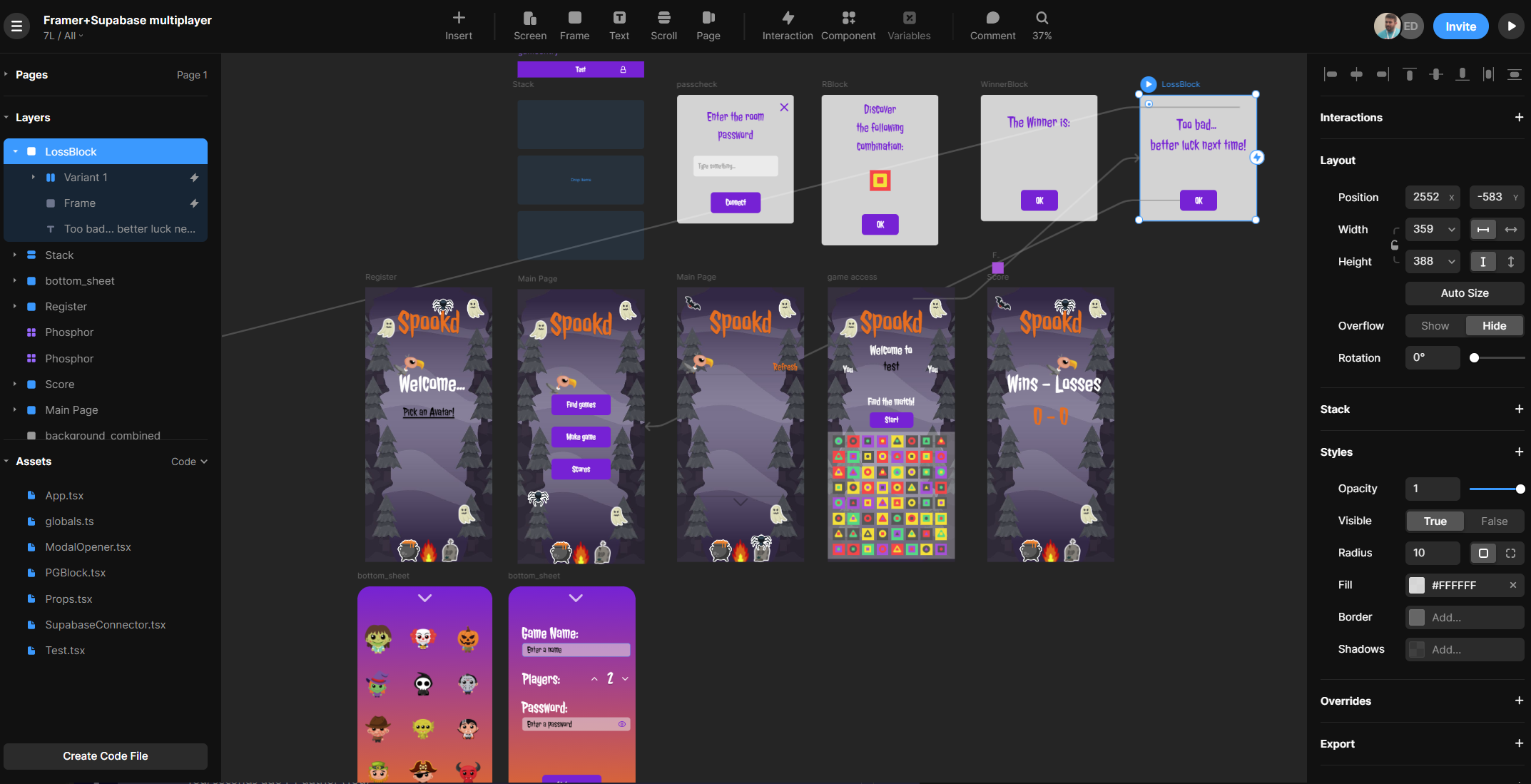Open the Width sizing dropdown
Screen dimensions: 1531x784
[x=1451, y=229]
